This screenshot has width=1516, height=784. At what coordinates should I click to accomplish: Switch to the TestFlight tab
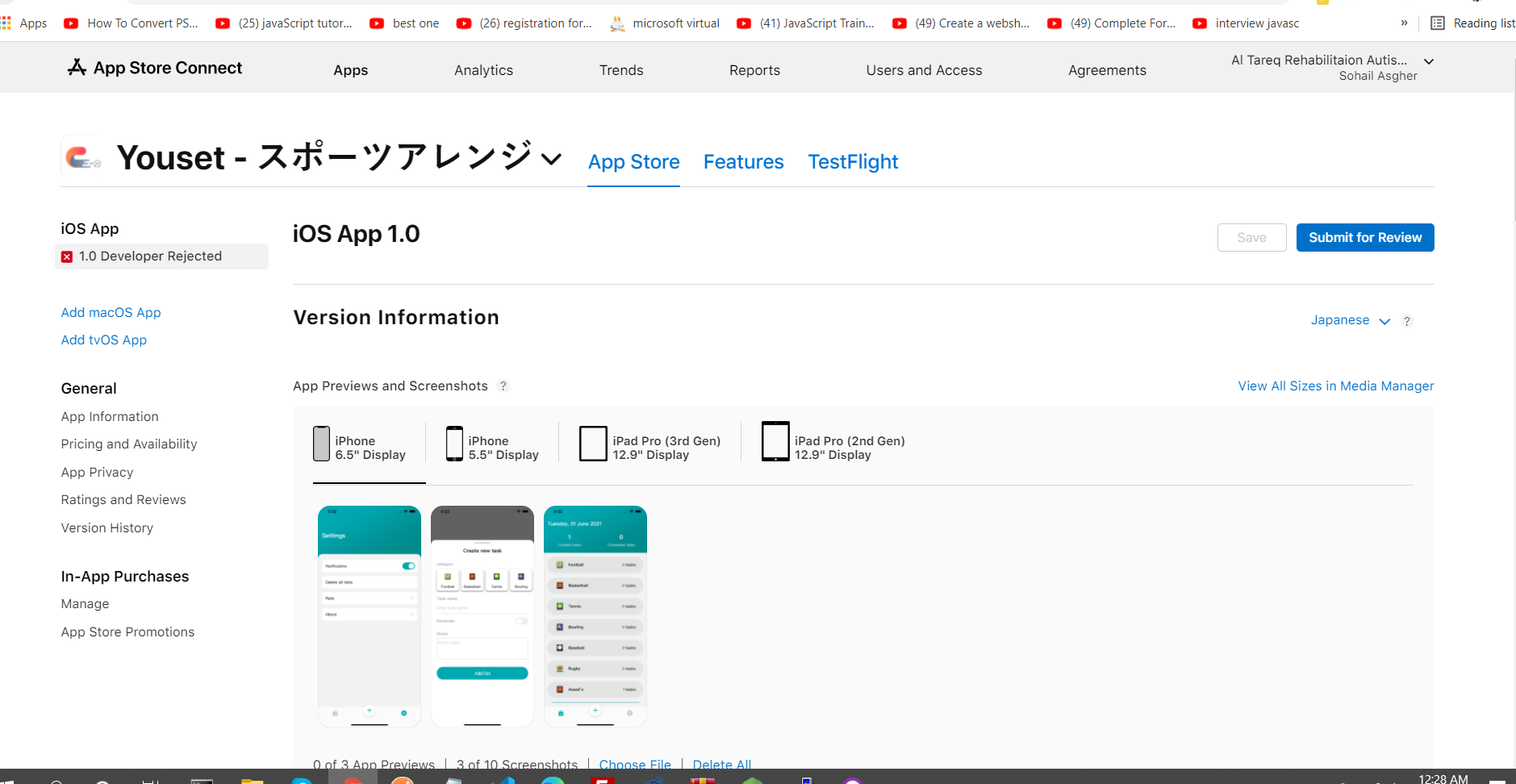[853, 162]
